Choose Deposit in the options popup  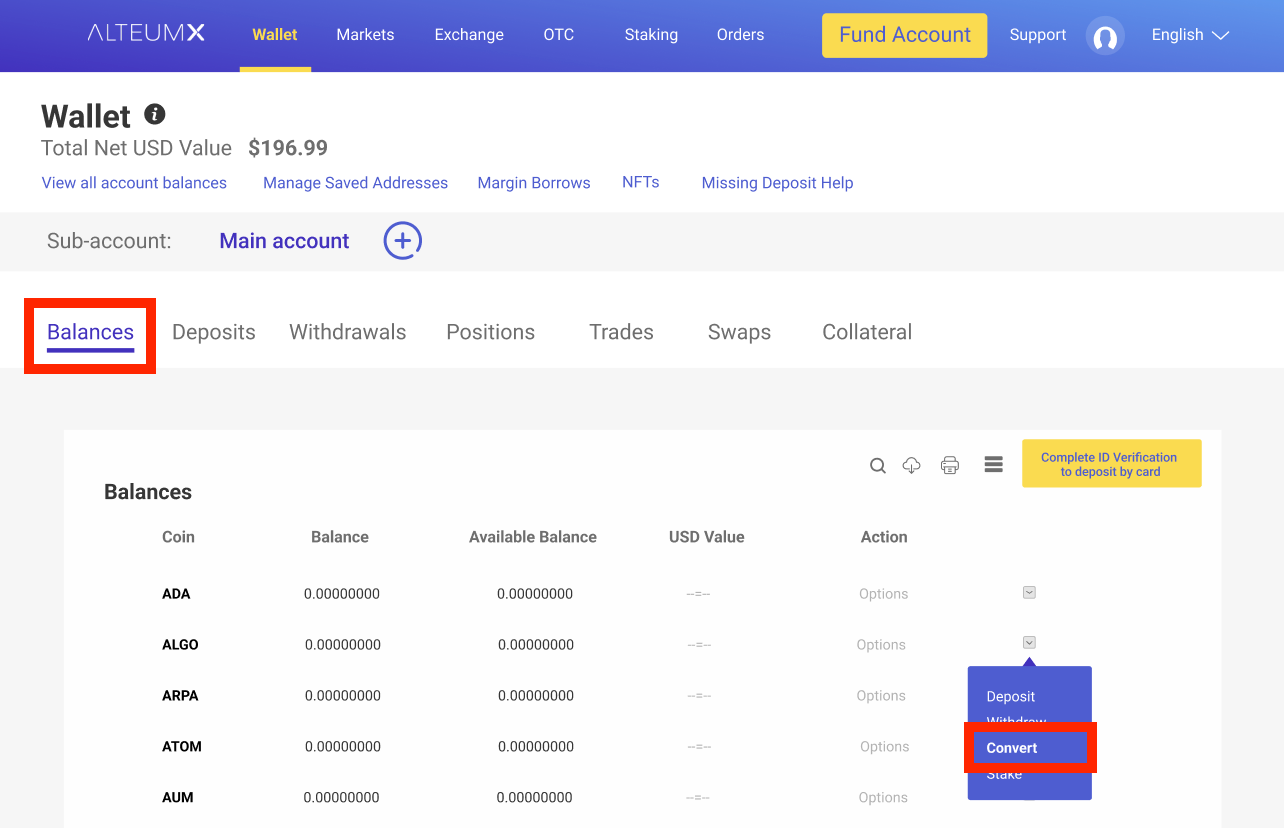pos(1011,696)
